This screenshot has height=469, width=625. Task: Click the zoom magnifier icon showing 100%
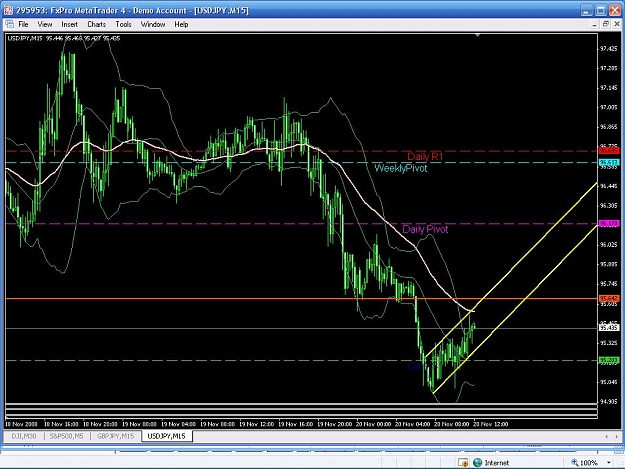575,462
